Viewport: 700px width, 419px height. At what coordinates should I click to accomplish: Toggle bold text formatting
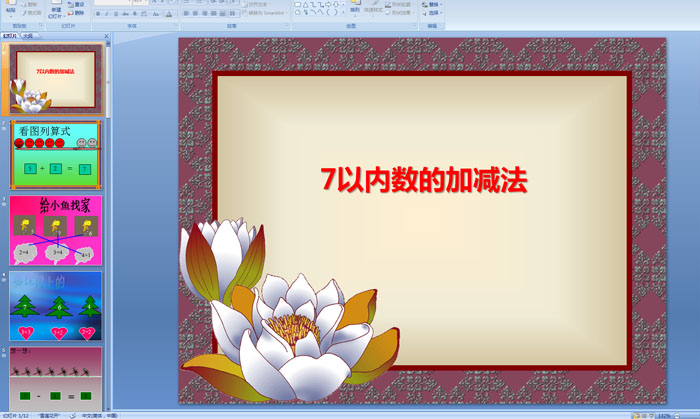tap(98, 14)
